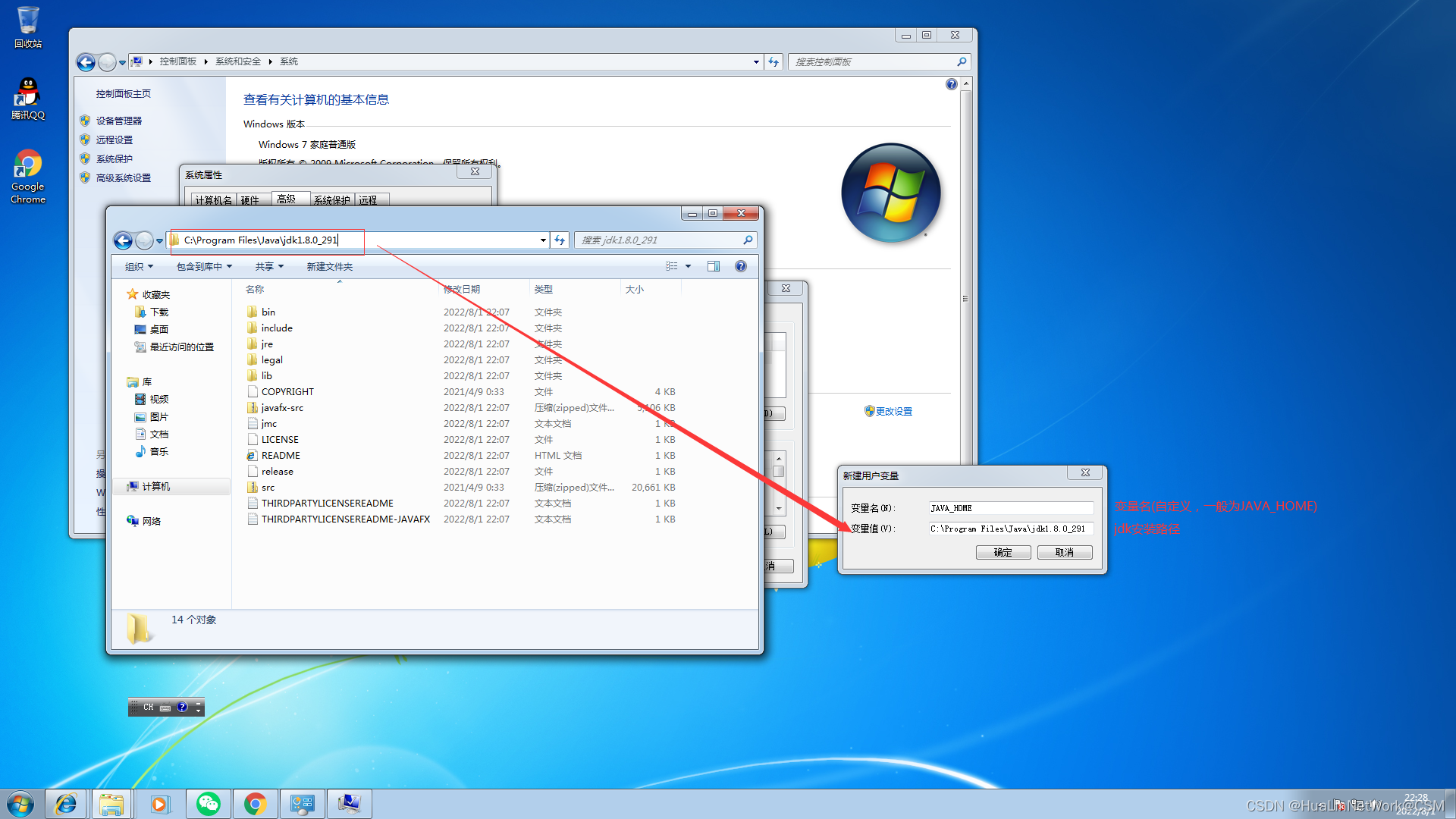
Task: Open the 包含到库中 dropdown
Action: point(204,267)
